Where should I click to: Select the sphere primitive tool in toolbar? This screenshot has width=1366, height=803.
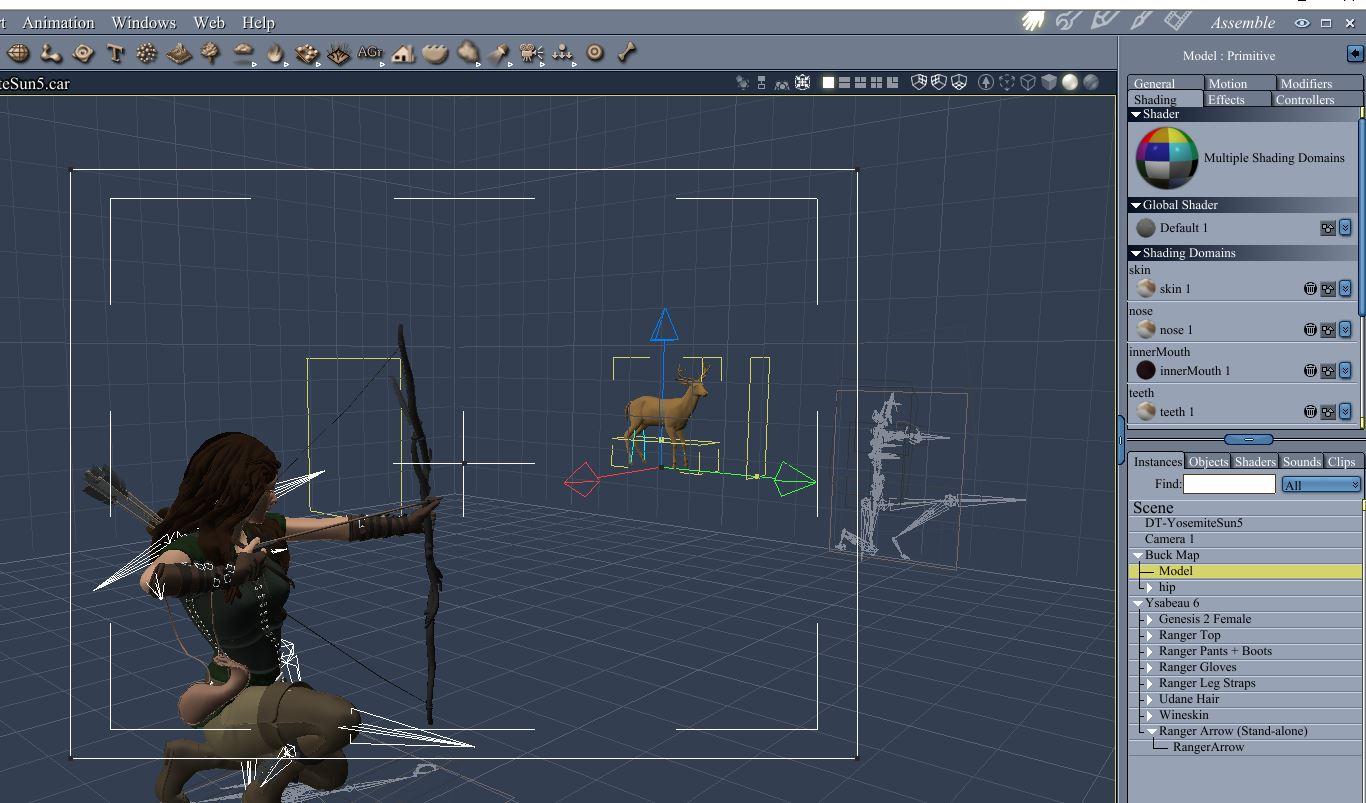click(18, 53)
